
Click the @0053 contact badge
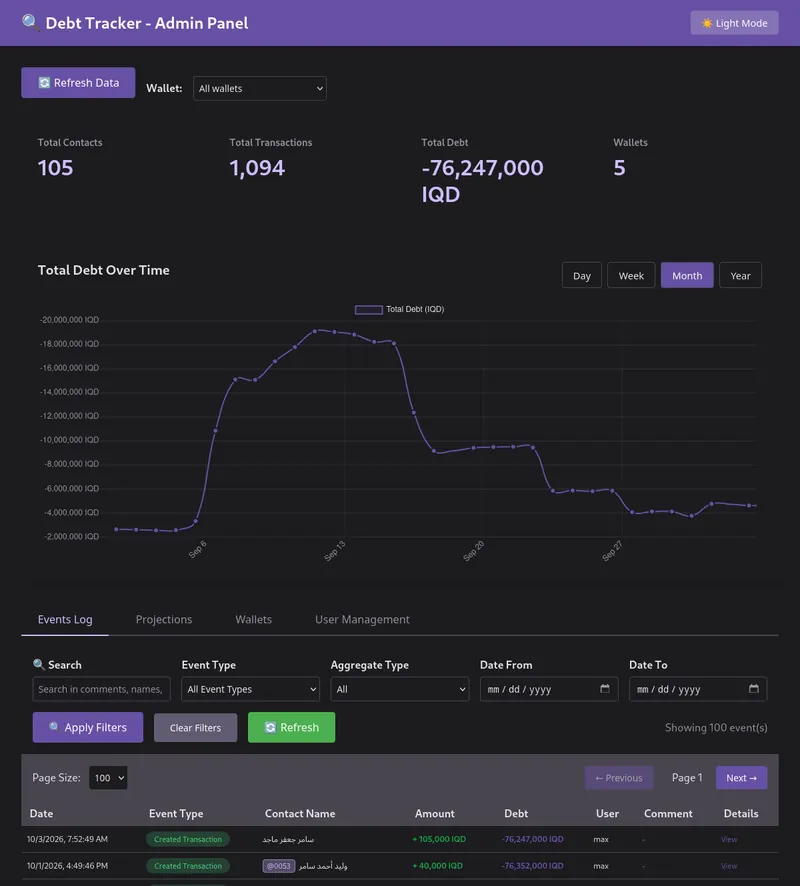click(x=279, y=866)
